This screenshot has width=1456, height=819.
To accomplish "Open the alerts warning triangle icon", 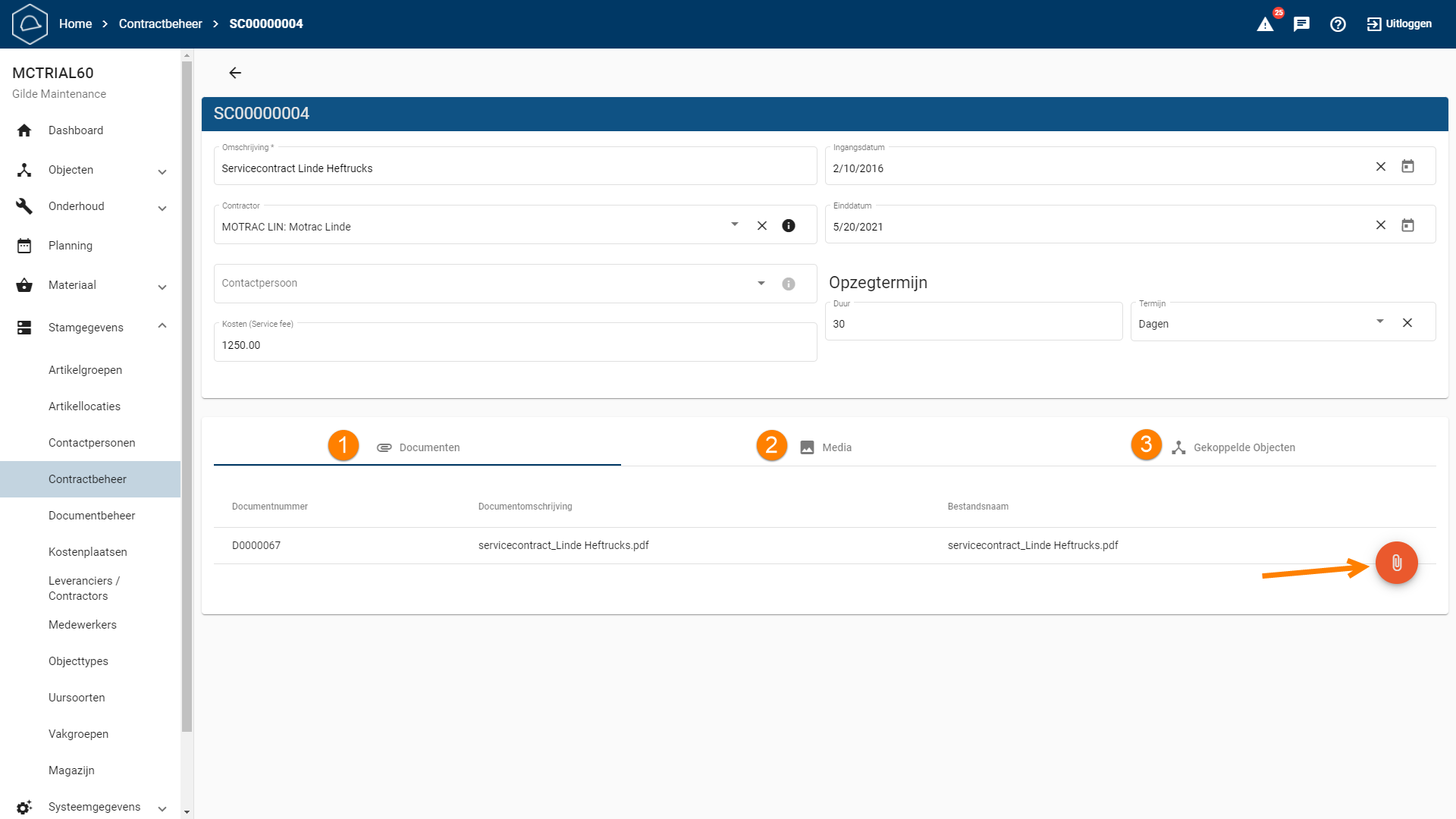I will (x=1265, y=24).
